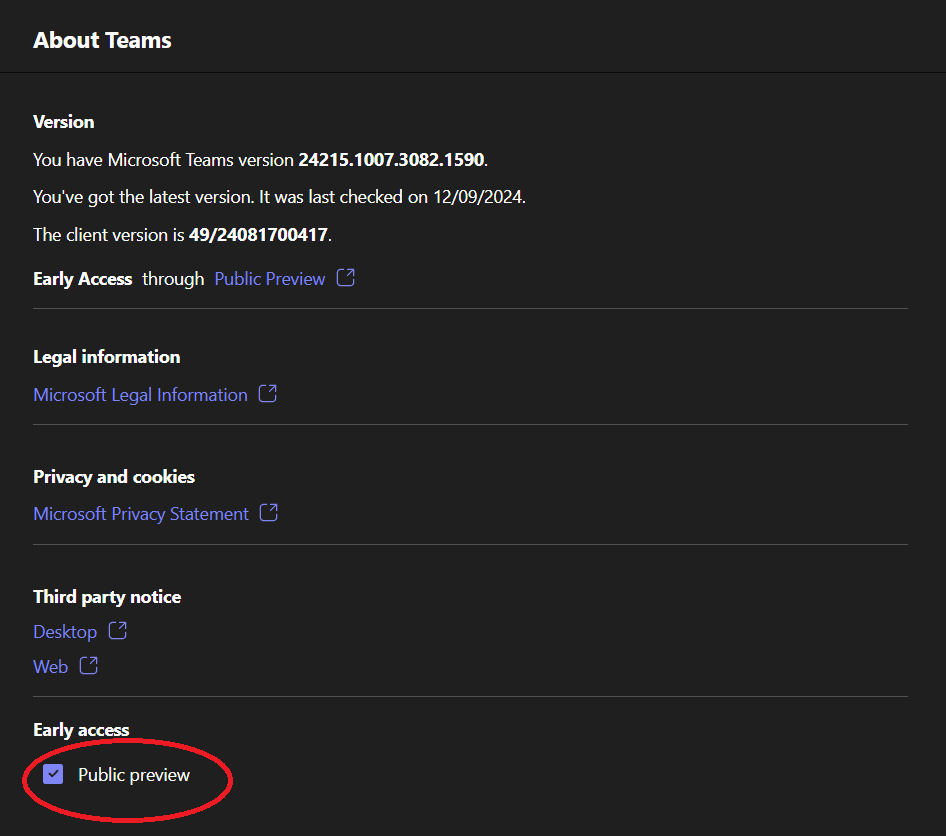
Task: Uncheck the Public preview checkbox
Action: 53,774
